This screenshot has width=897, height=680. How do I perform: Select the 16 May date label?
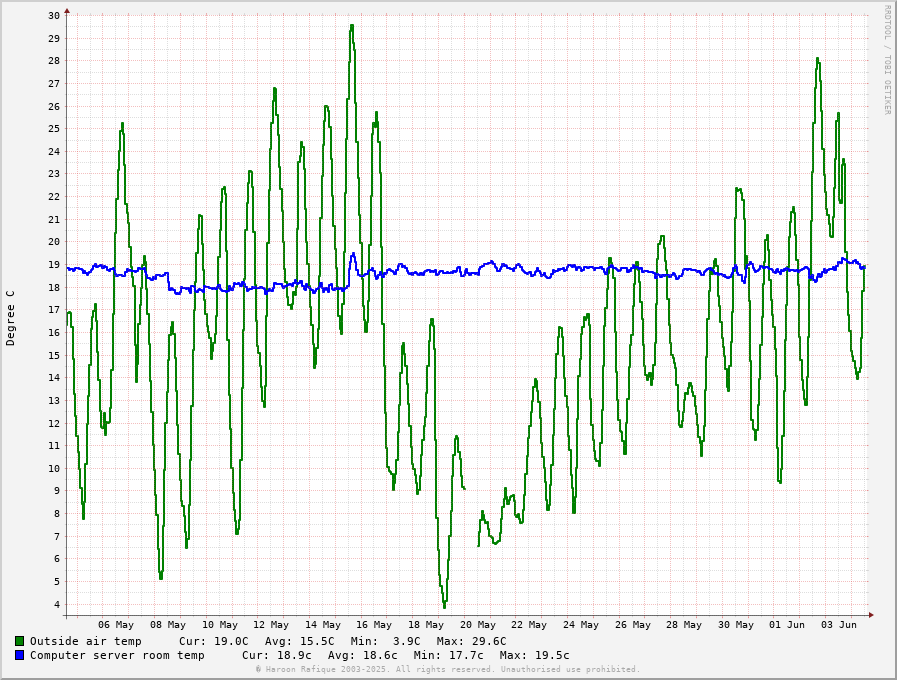pyautogui.click(x=374, y=625)
